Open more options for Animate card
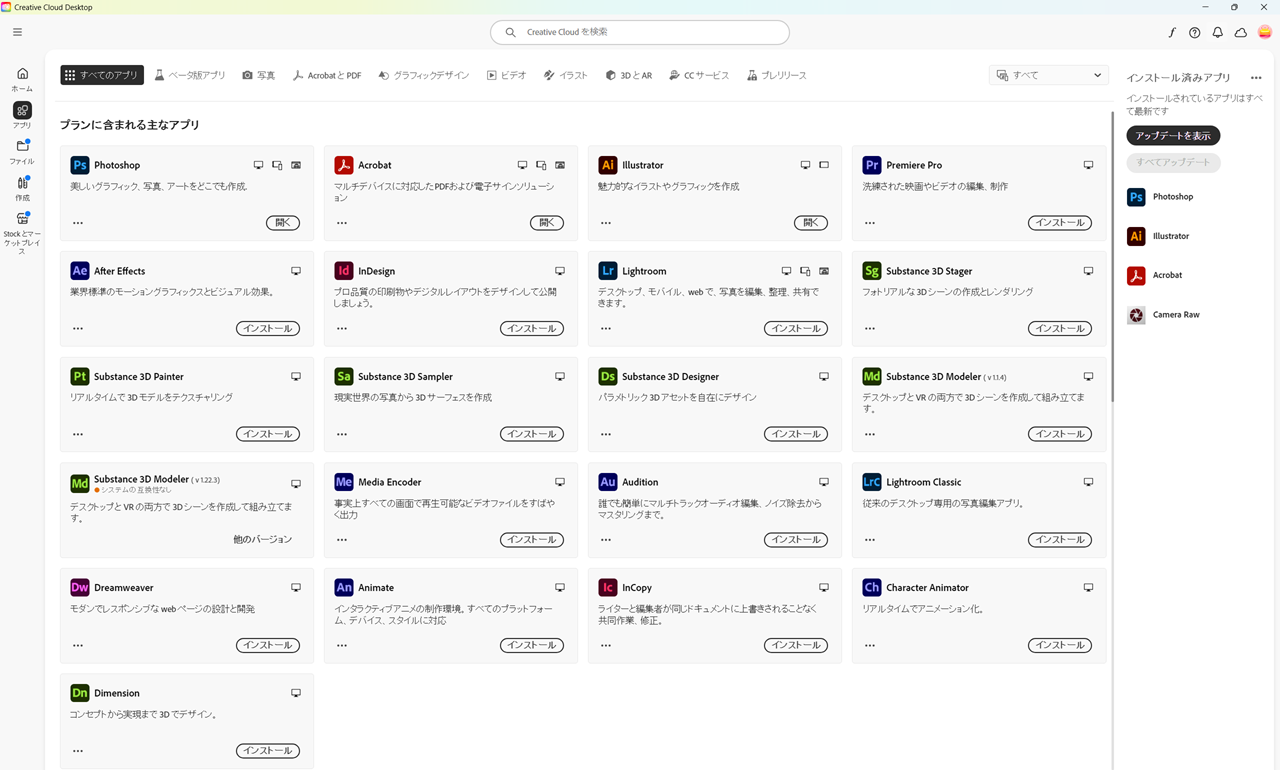Image resolution: width=1280 pixels, height=770 pixels. click(x=342, y=645)
